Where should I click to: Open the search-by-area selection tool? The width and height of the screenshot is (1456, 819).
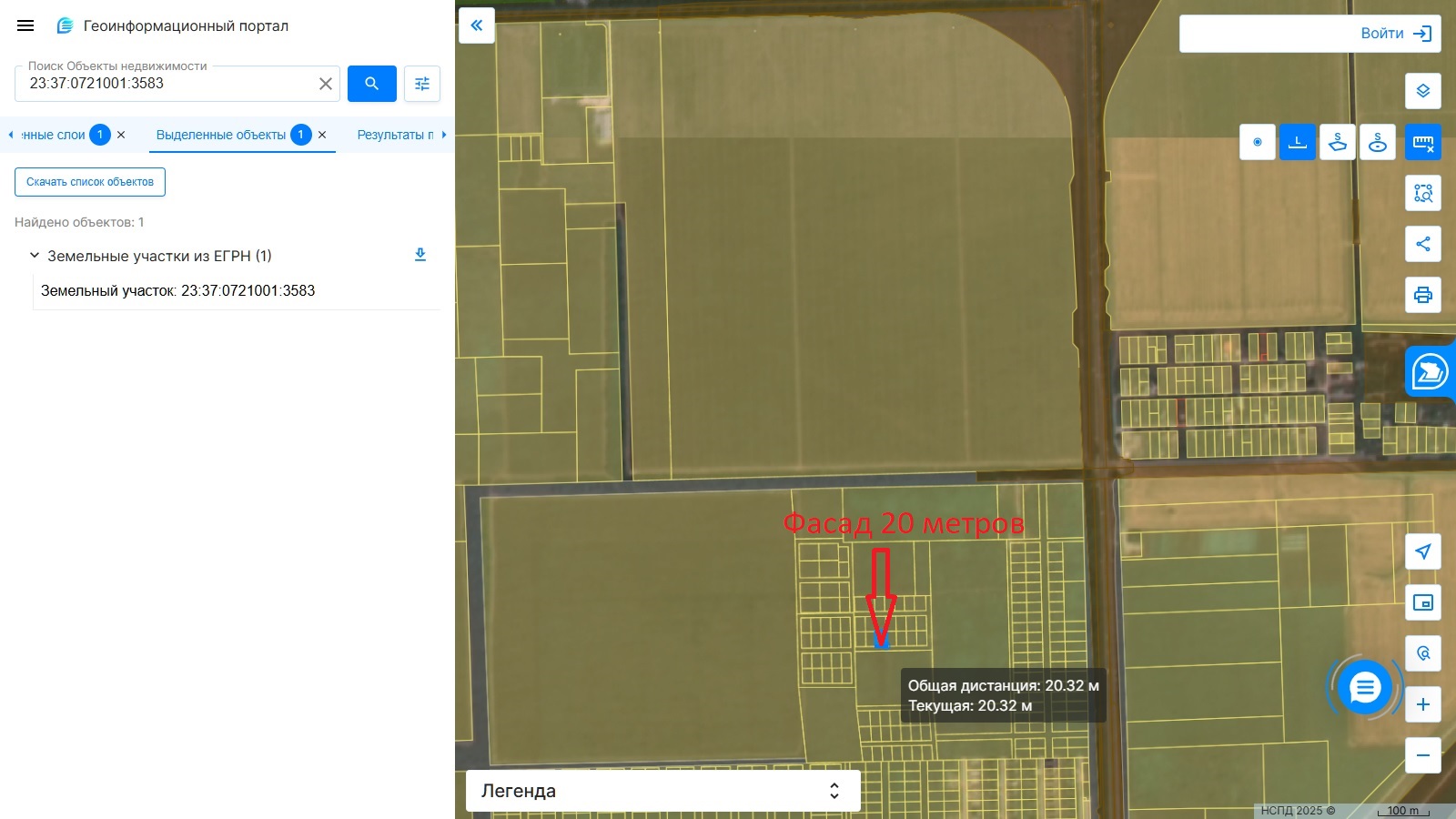(x=1422, y=193)
